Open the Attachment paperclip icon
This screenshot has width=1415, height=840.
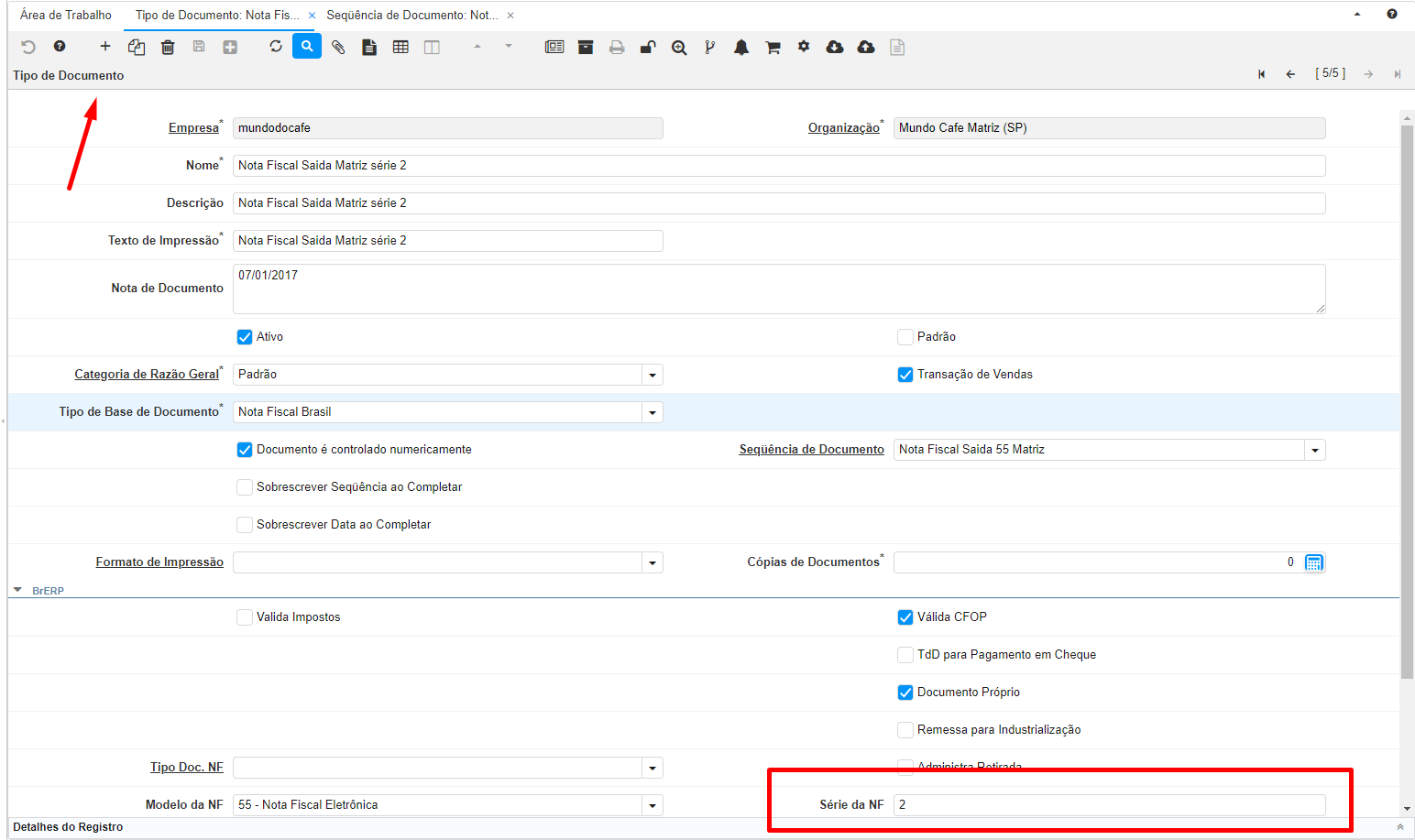tap(338, 48)
